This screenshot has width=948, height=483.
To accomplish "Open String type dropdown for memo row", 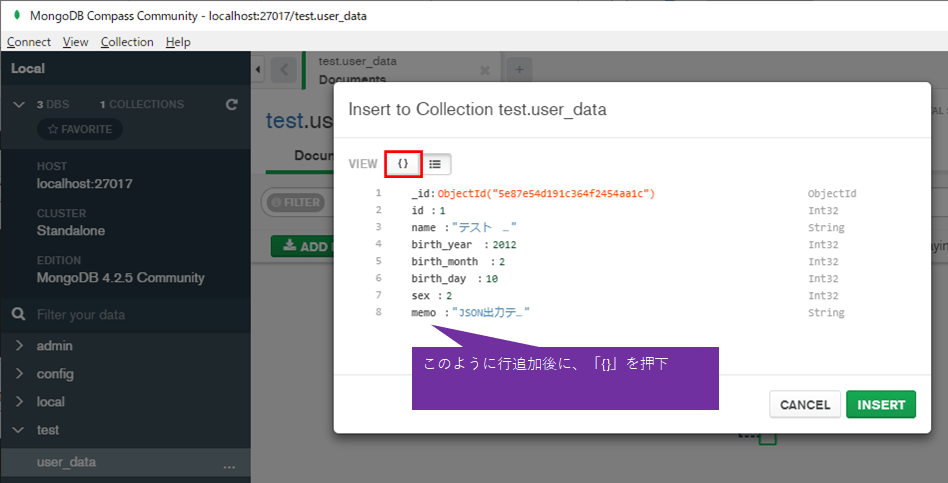I will 826,313.
